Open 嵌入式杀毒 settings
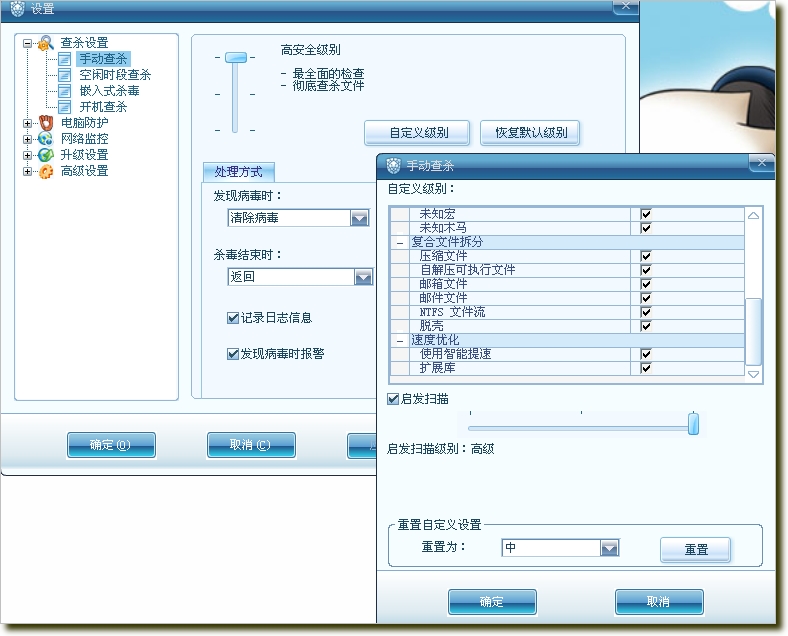 click(109, 91)
